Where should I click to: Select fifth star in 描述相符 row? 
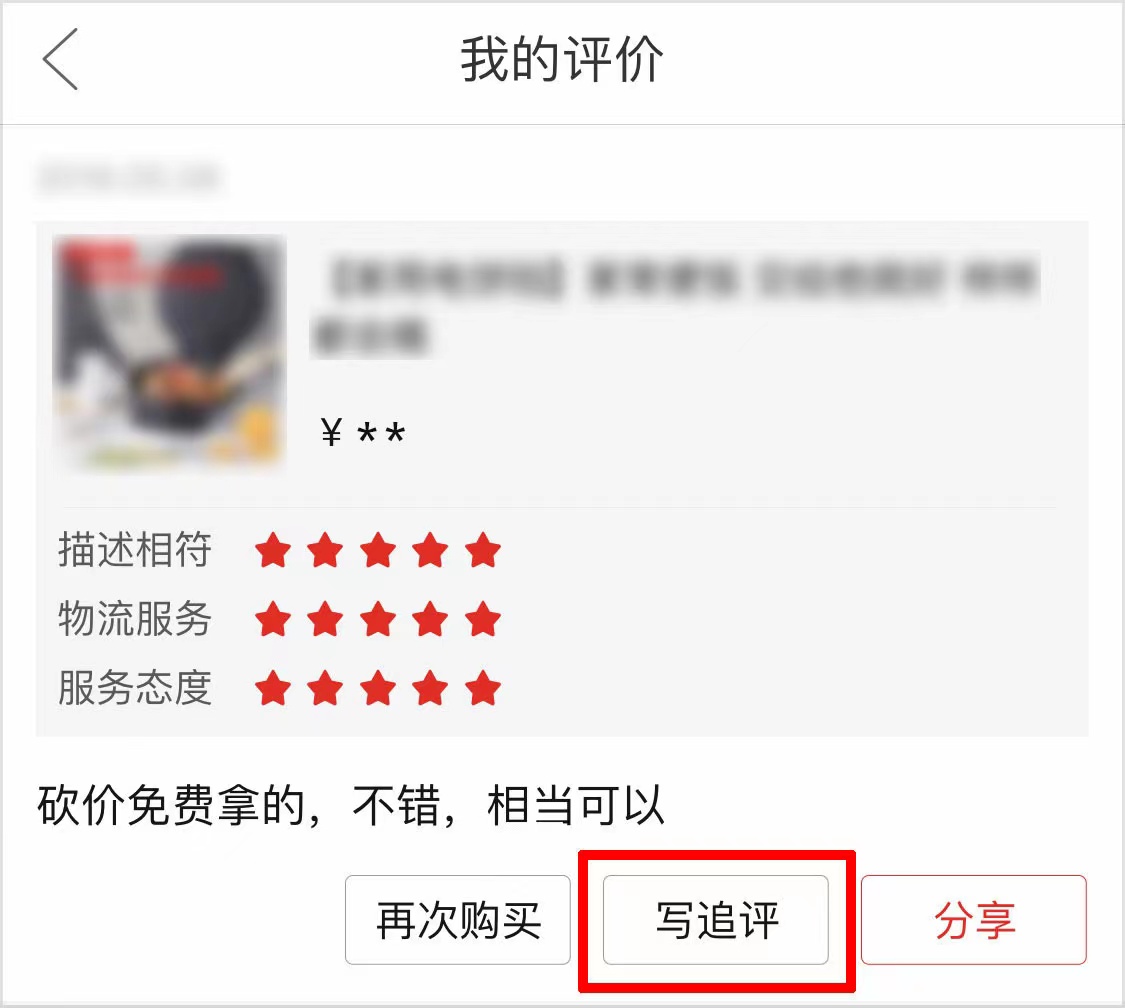(483, 550)
